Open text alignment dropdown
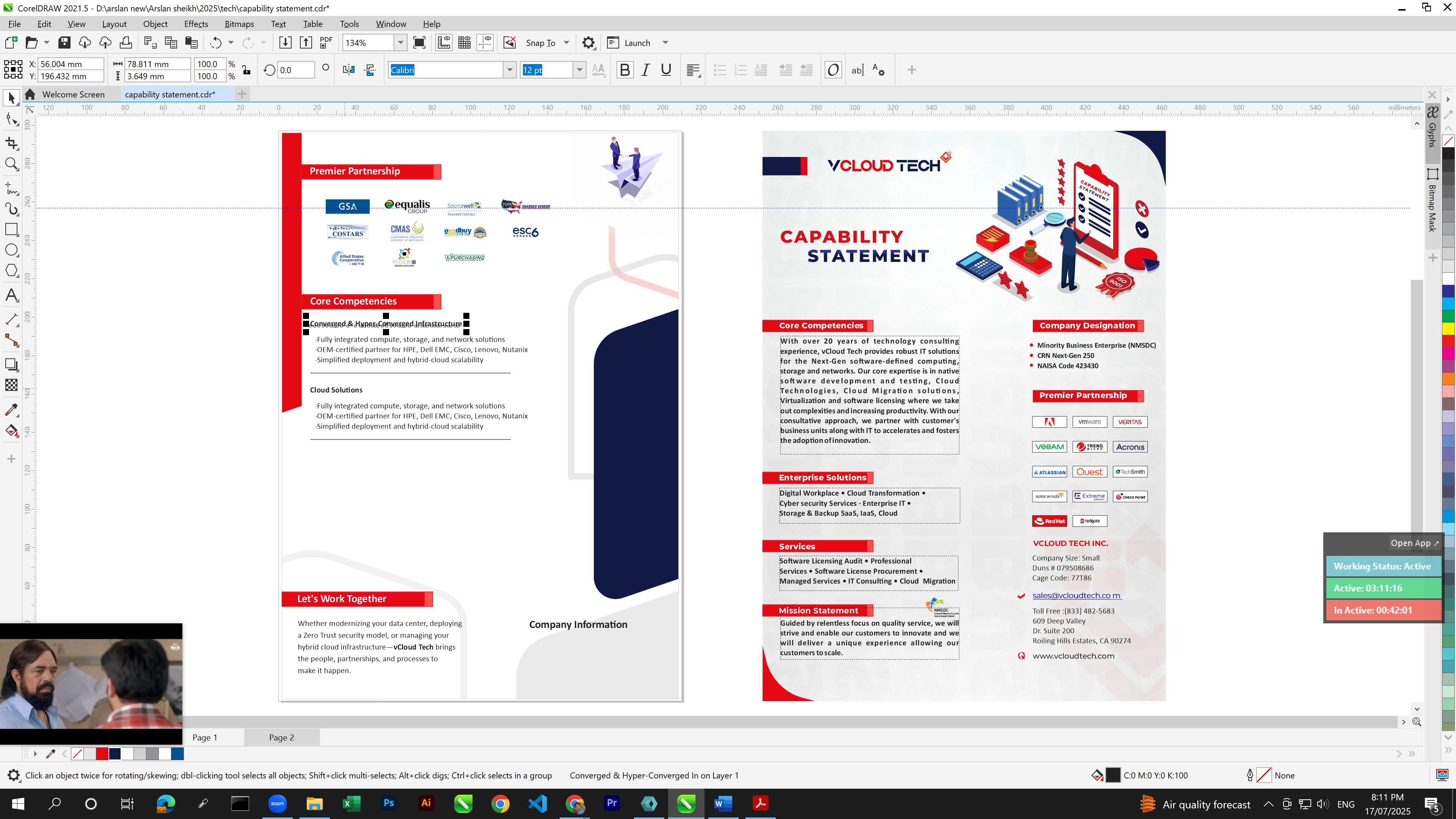1456x819 pixels. coord(693,70)
